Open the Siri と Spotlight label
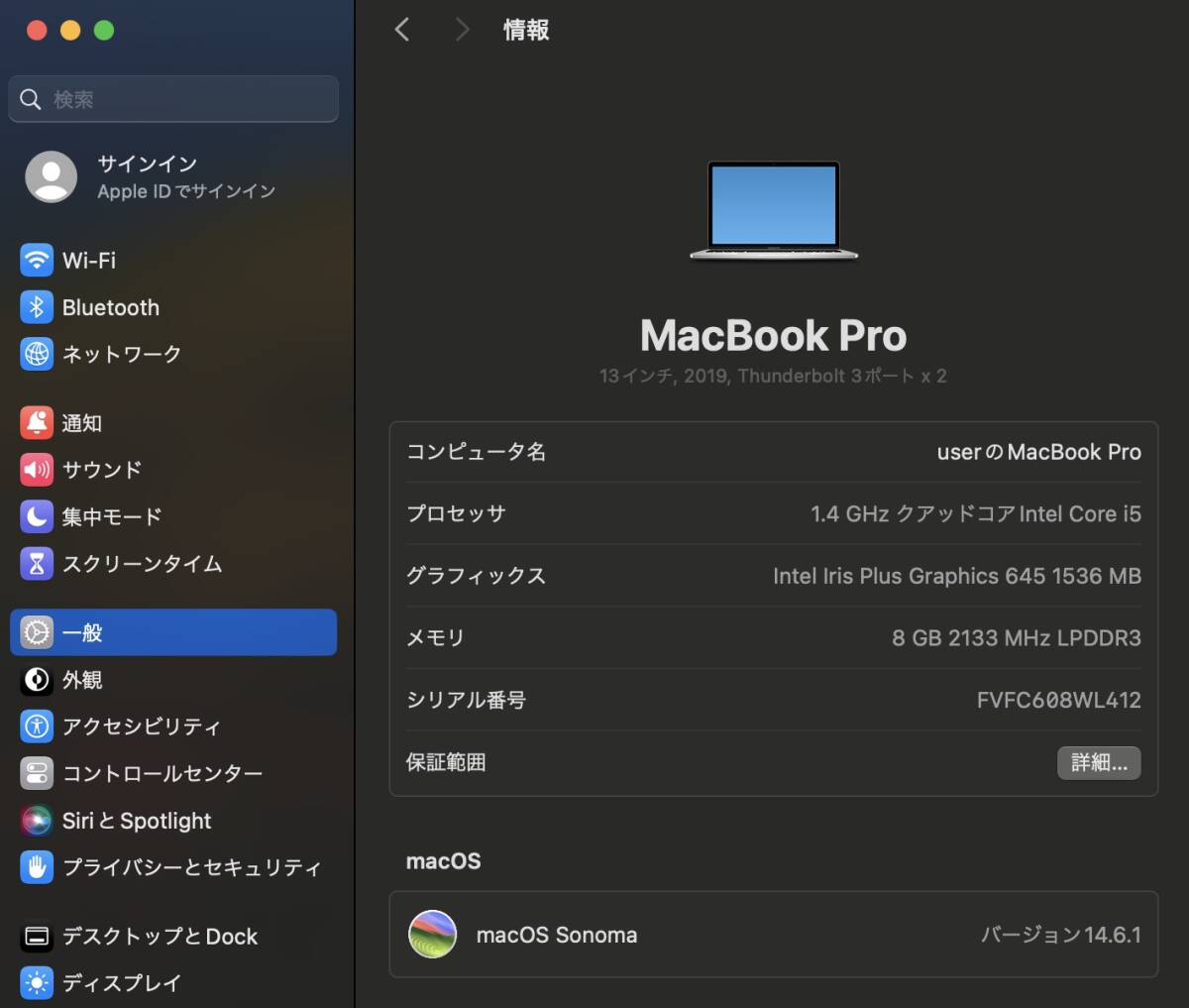This screenshot has width=1189, height=1008. (x=137, y=821)
